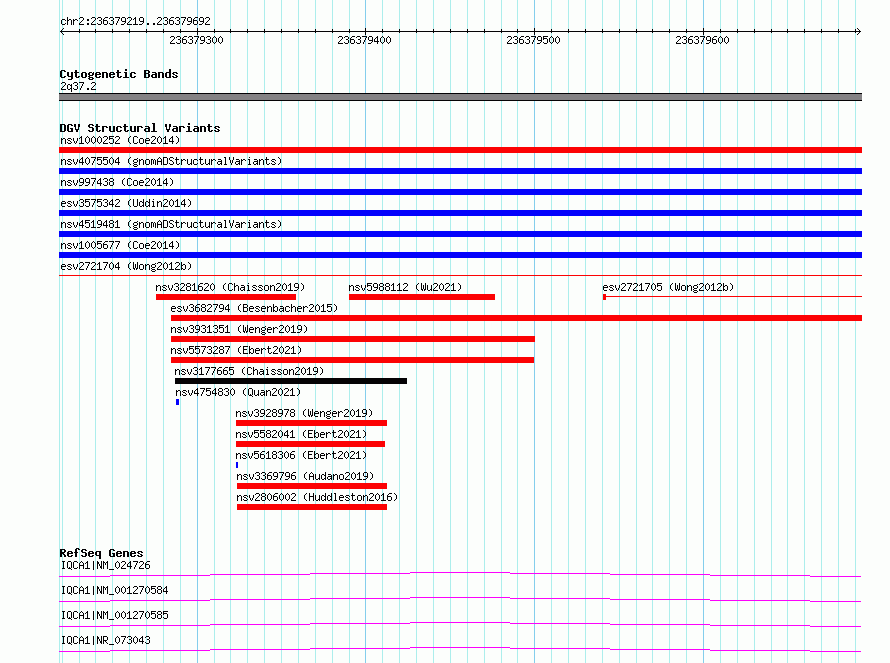The width and height of the screenshot is (890, 663).
Task: Open nsv3928978 (Wenger2019) variant label
Action: (304, 413)
